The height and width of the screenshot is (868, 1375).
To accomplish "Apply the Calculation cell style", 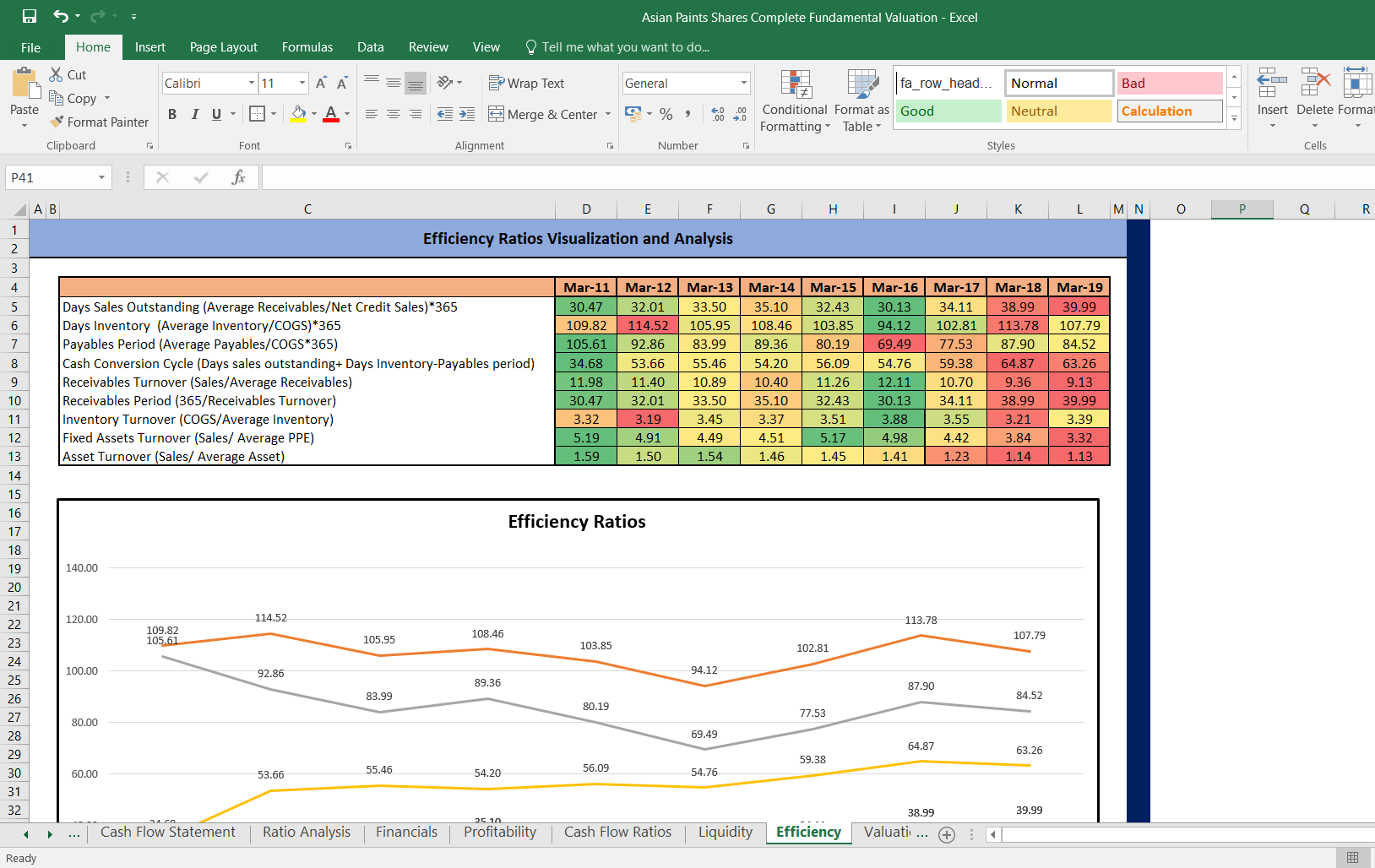I will point(1170,111).
